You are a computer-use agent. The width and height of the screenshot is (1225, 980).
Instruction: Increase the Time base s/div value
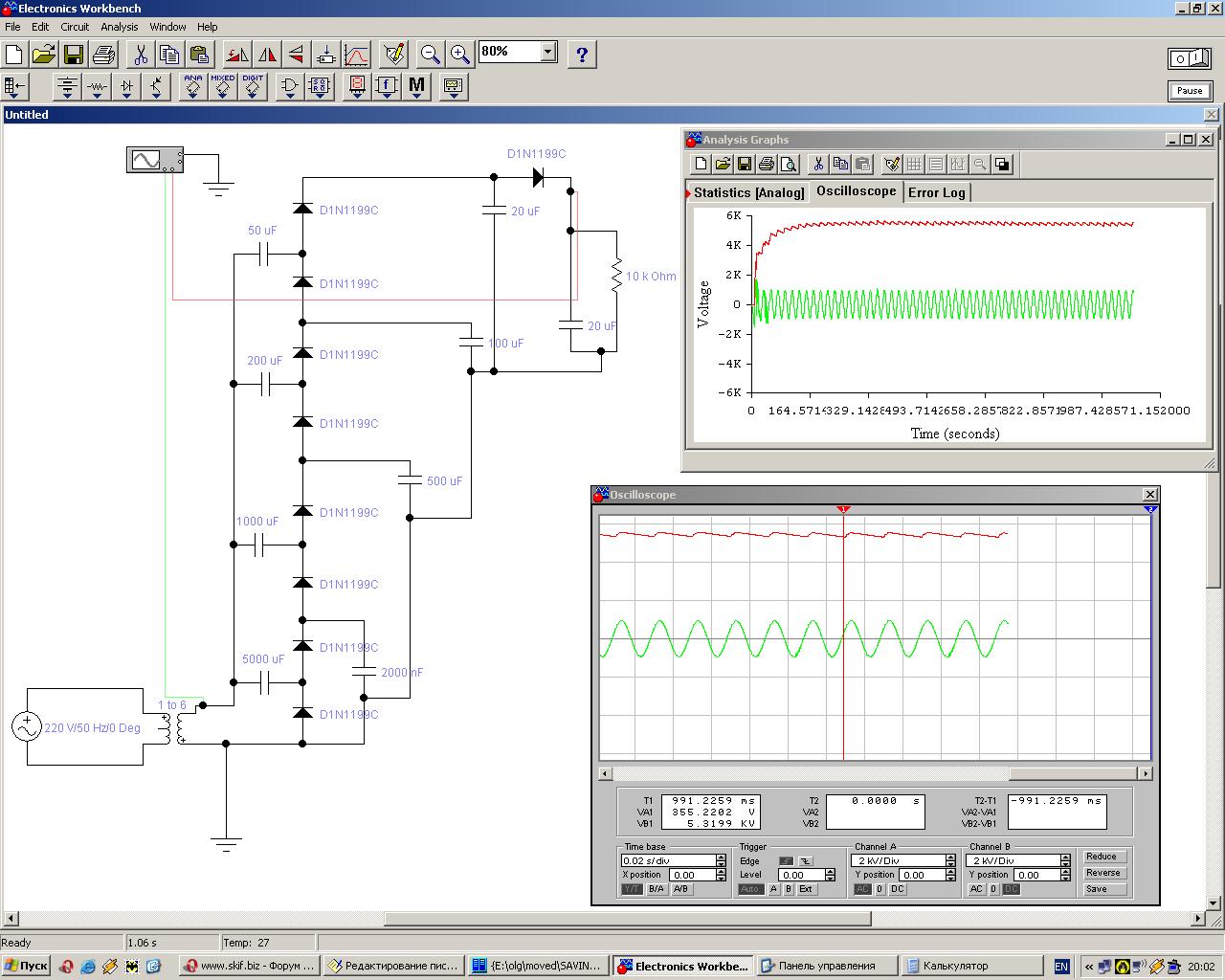[721, 857]
